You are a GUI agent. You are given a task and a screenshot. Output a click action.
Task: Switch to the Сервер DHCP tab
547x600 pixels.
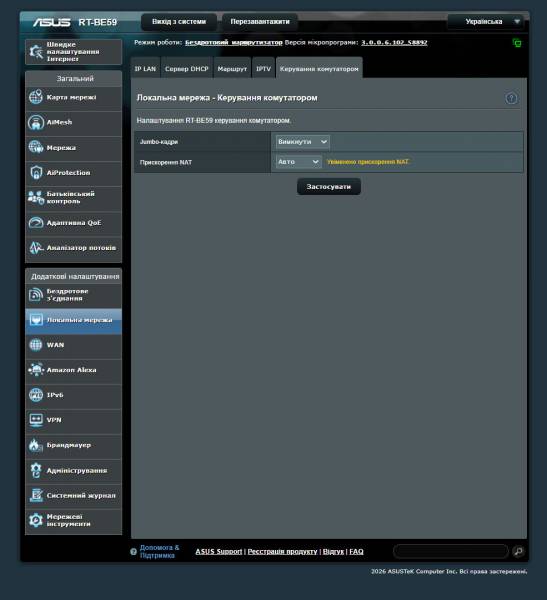click(186, 69)
